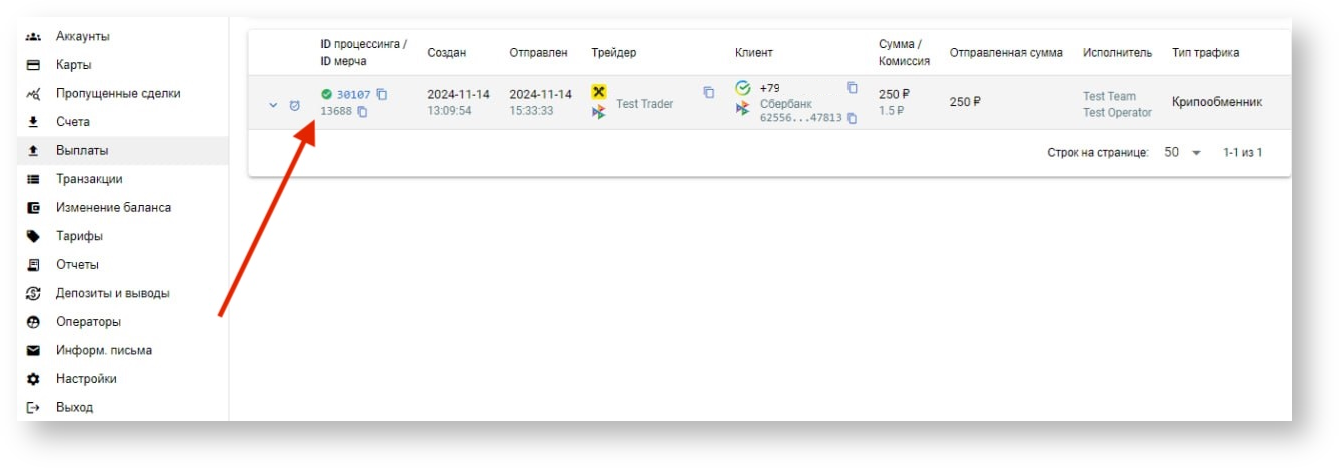Open the rows-per-page dropdown showing 50
Screen dimensions: 1340x469
click(x=1182, y=153)
